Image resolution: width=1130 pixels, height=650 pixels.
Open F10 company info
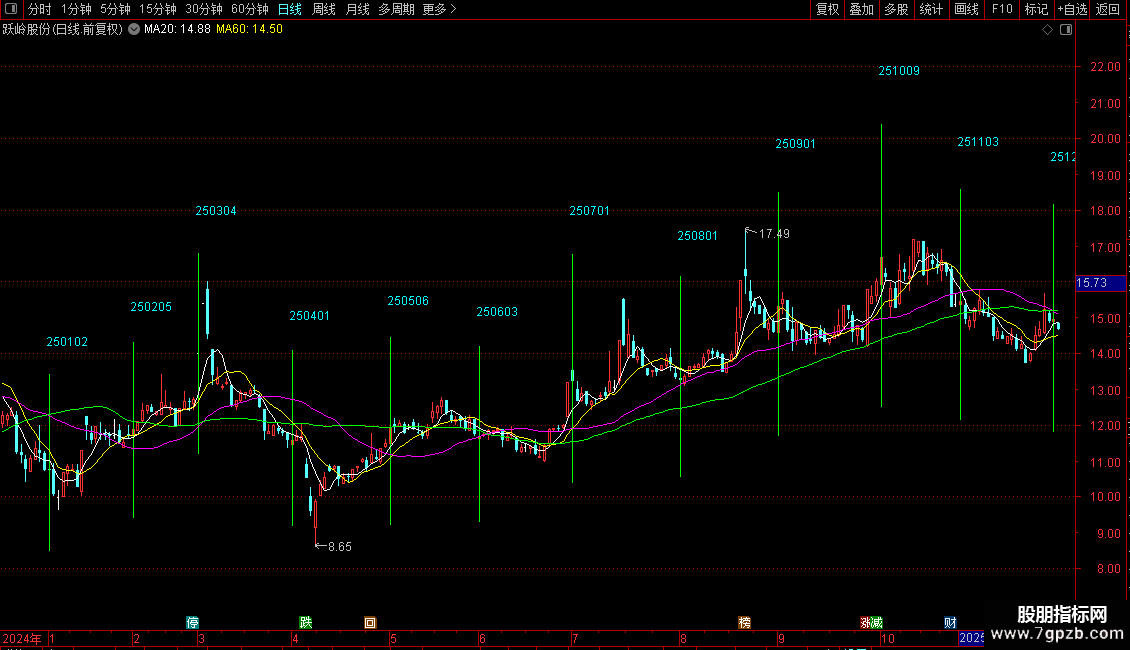click(1002, 9)
